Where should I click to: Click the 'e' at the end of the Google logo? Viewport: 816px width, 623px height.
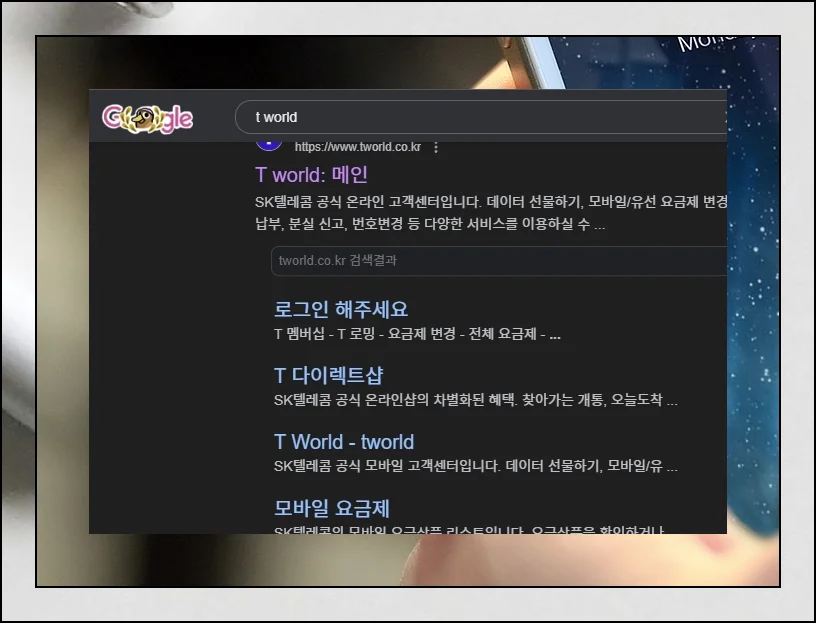pos(185,117)
